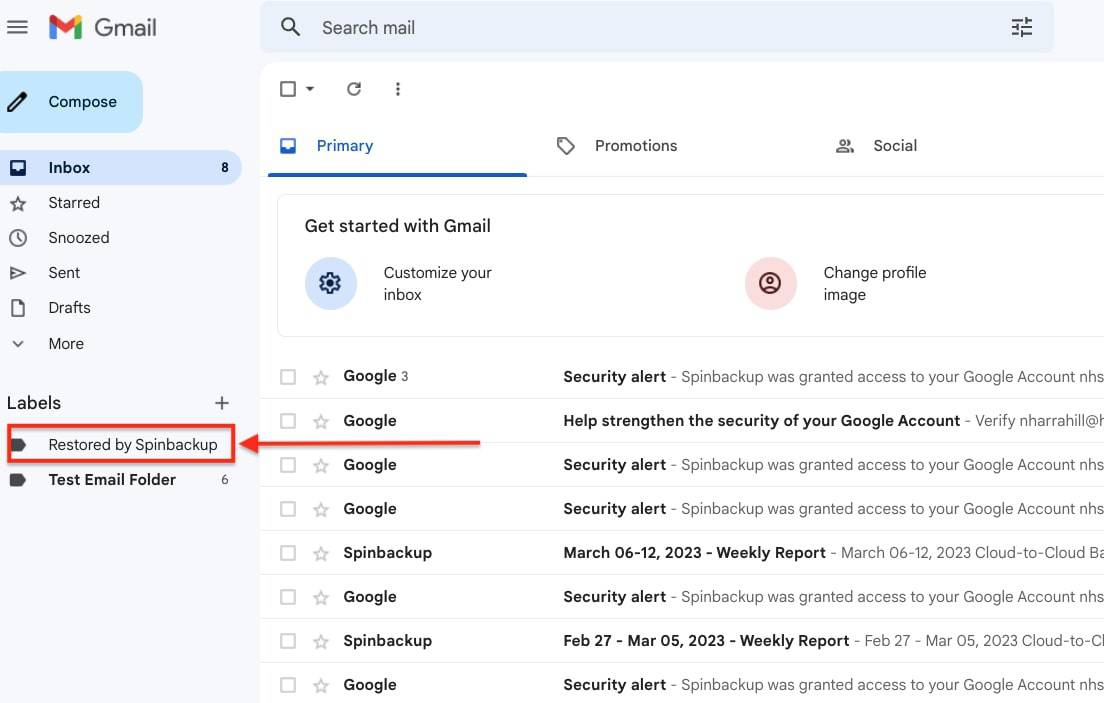Viewport: 1104px width, 703px height.
Task: Open the Google 3 Security alert conversation
Action: click(x=682, y=377)
